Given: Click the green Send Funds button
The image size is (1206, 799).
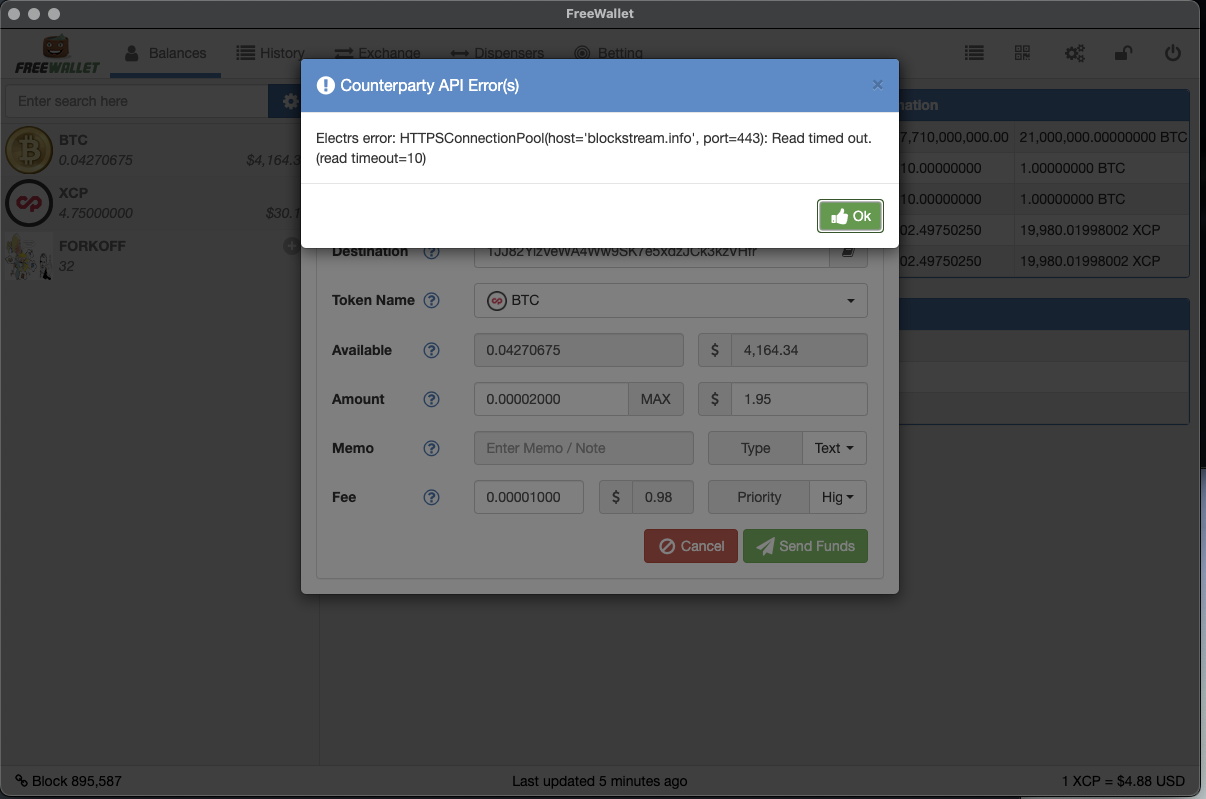Looking at the screenshot, I should pyautogui.click(x=805, y=546).
